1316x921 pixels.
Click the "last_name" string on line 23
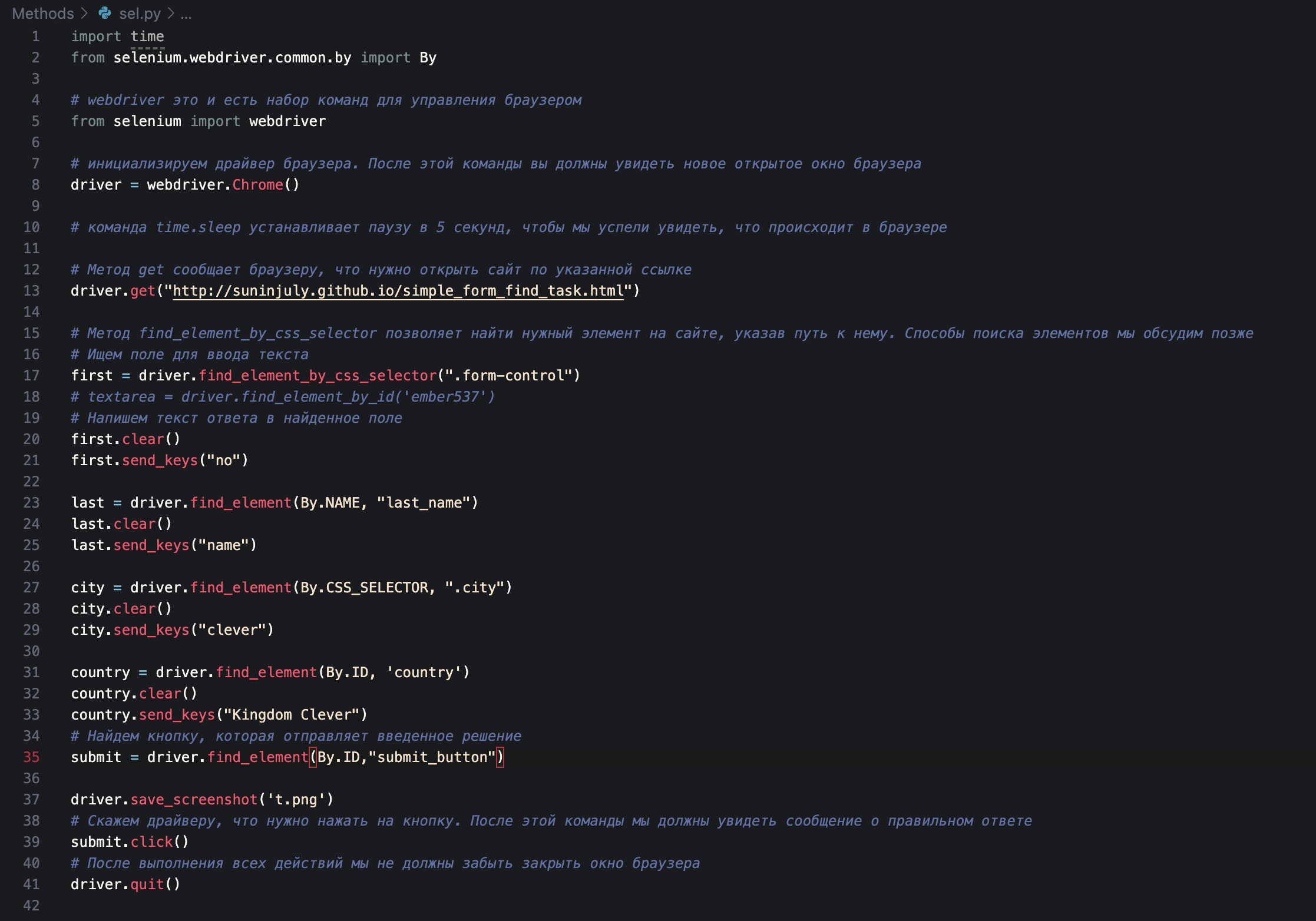point(424,503)
